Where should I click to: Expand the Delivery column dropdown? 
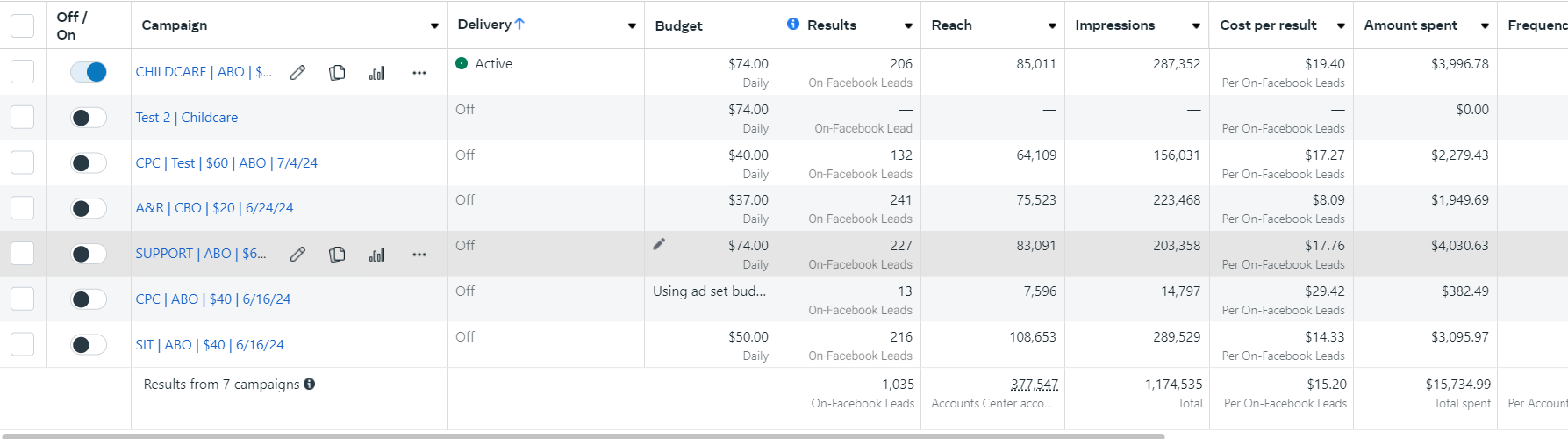[632, 25]
